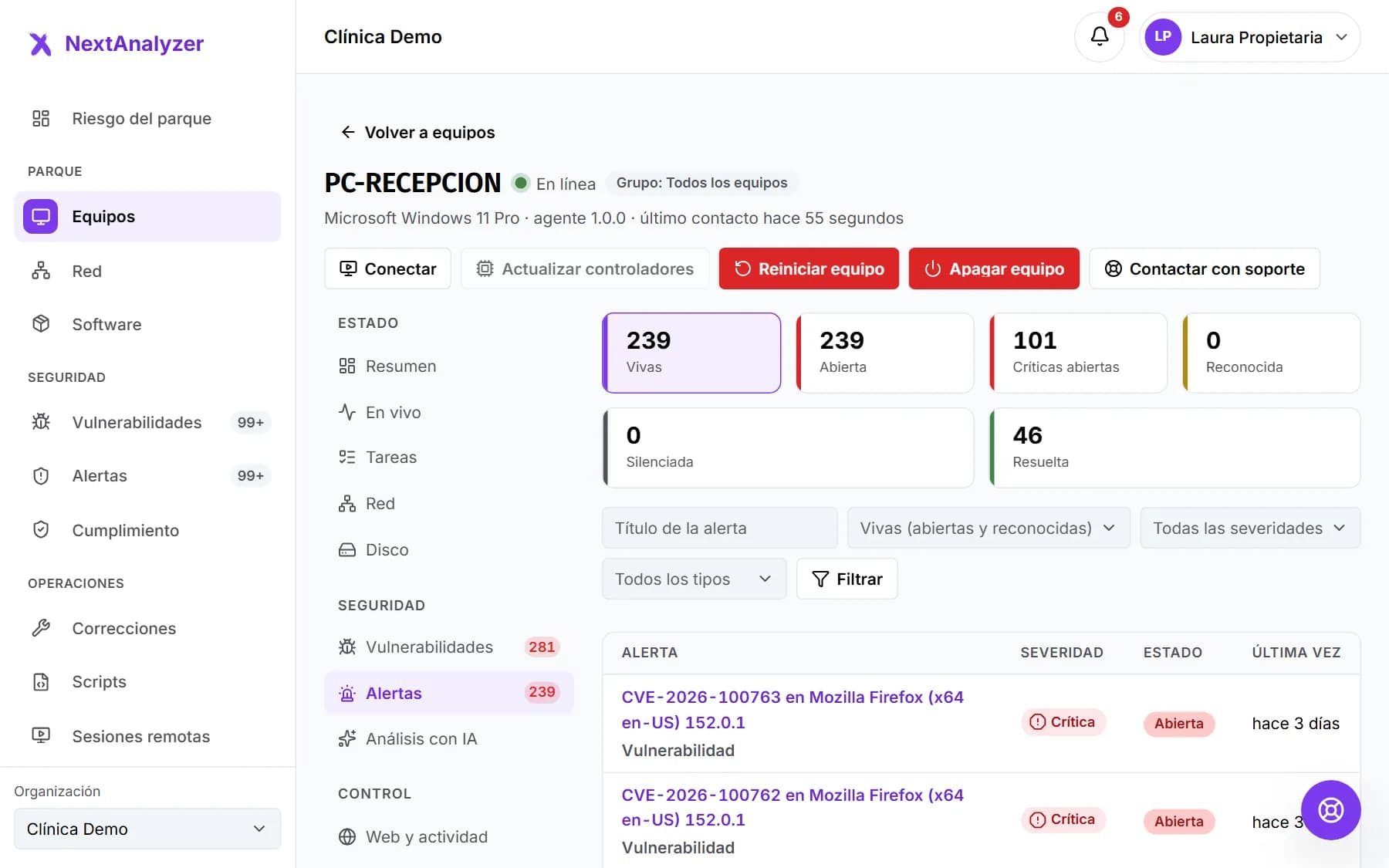Open the Vivas (abiertas y reconocidas) dropdown
1389x868 pixels.
click(989, 528)
